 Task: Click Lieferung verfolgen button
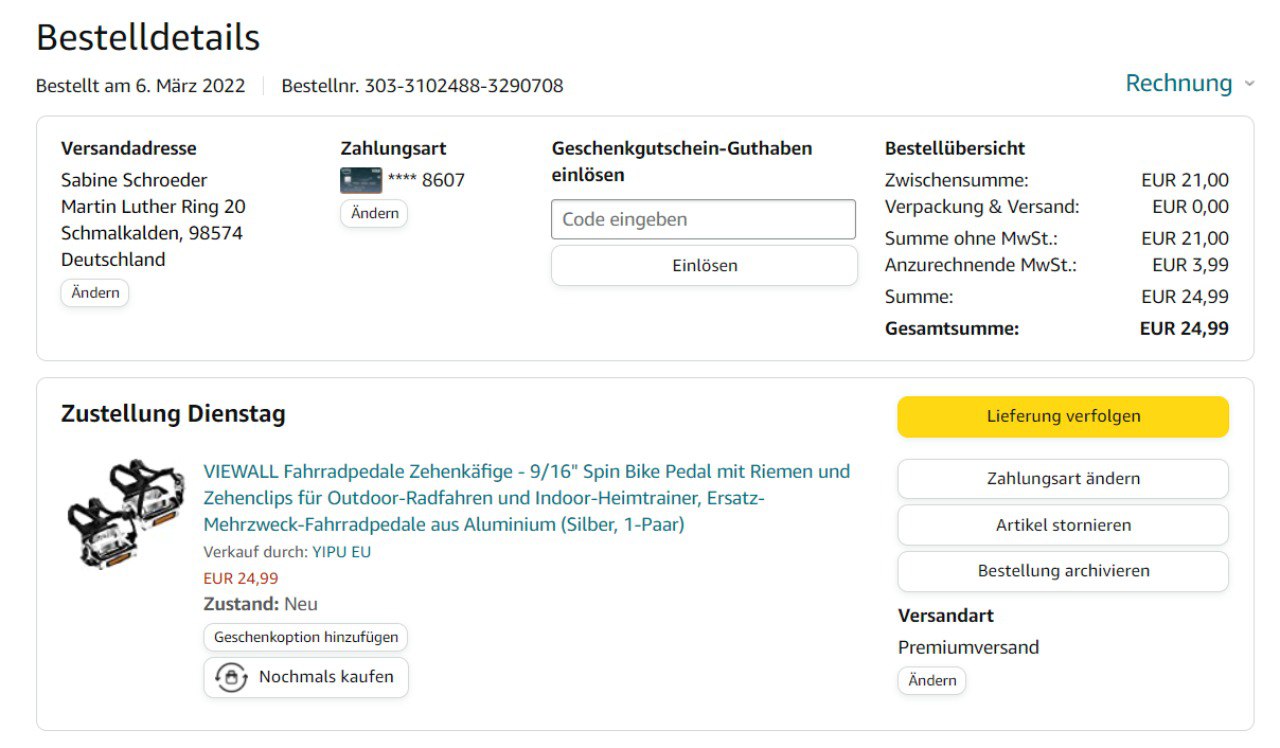click(1063, 416)
